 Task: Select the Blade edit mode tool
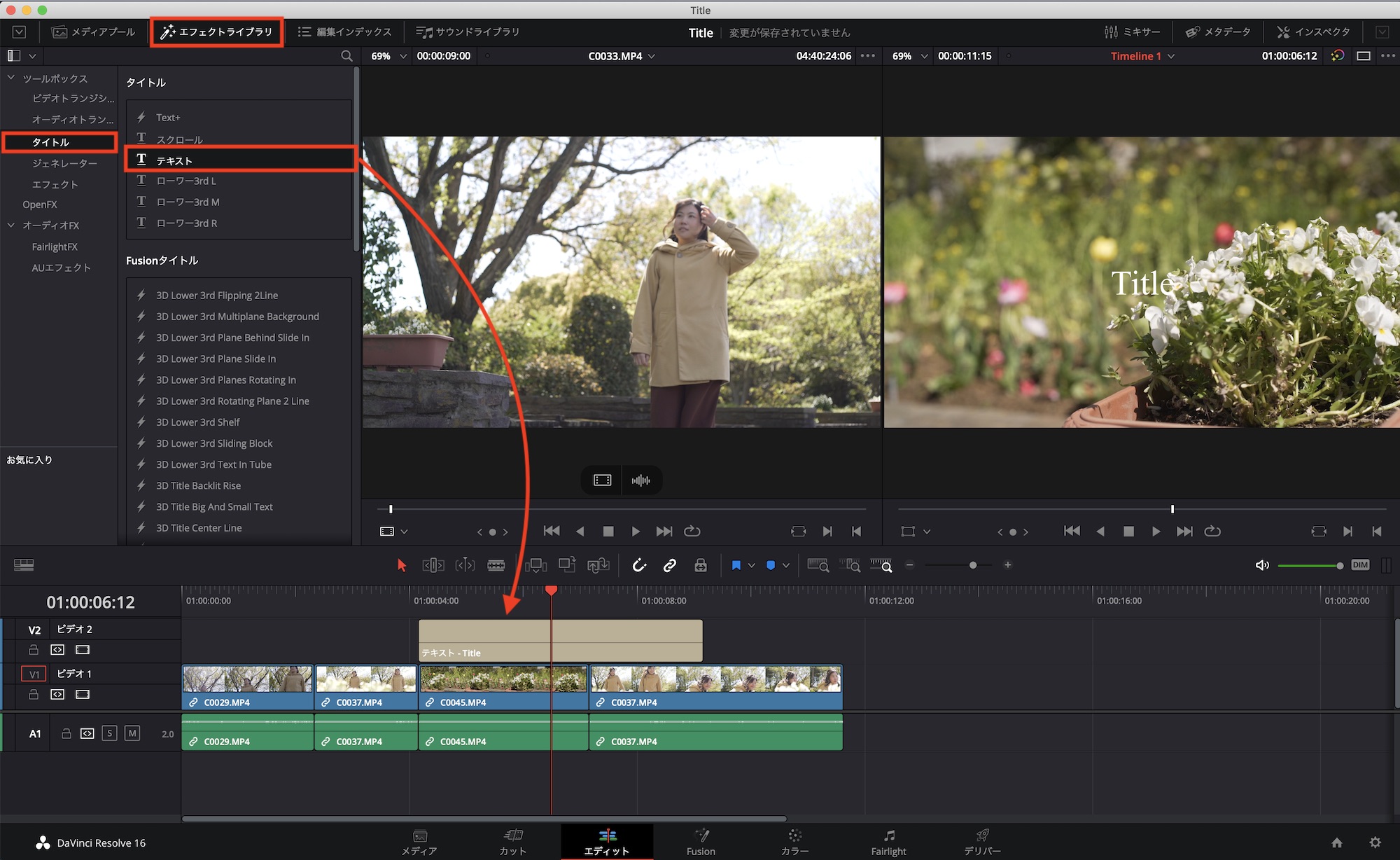point(496,565)
